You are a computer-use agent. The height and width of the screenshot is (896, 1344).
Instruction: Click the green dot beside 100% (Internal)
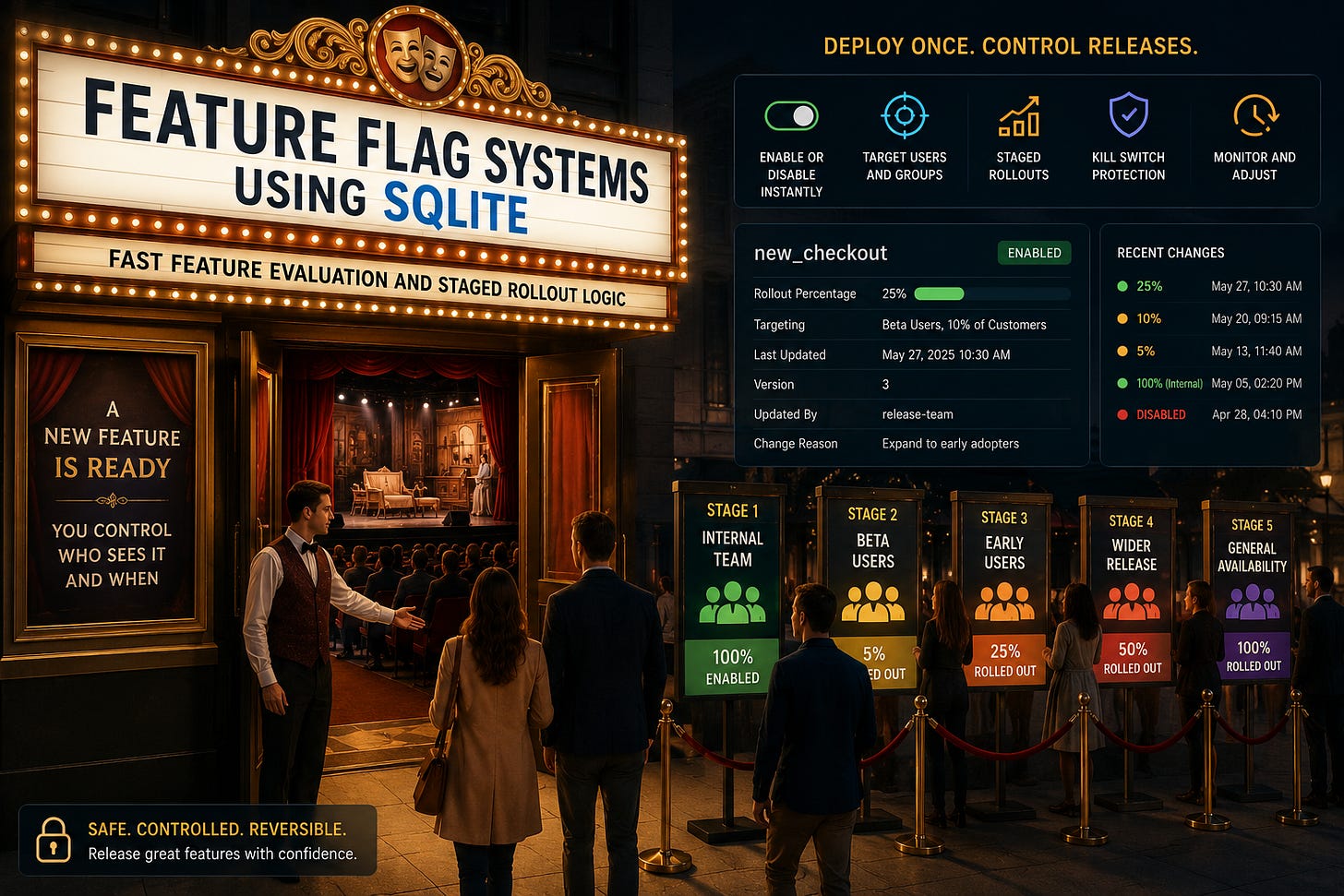[1122, 383]
